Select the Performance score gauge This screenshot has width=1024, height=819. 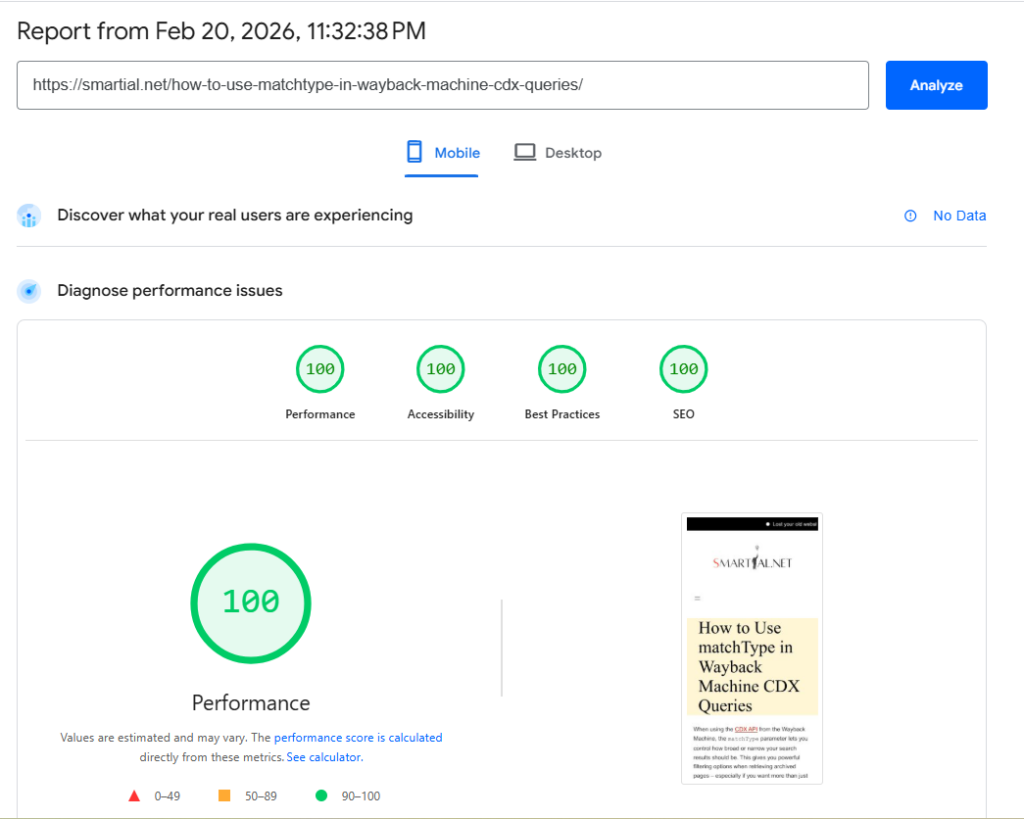pyautogui.click(x=320, y=369)
